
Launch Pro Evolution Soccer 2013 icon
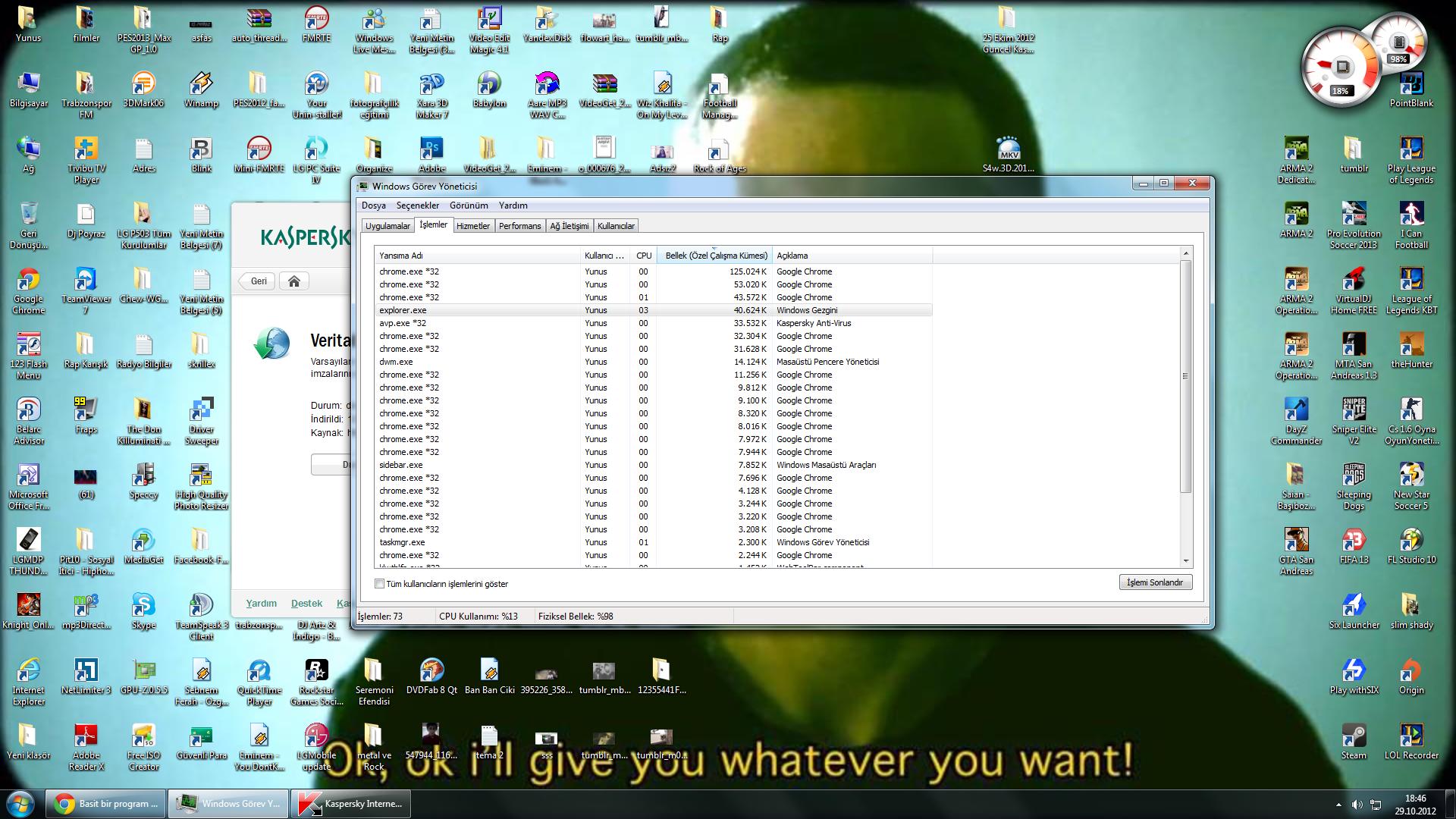tap(1354, 225)
